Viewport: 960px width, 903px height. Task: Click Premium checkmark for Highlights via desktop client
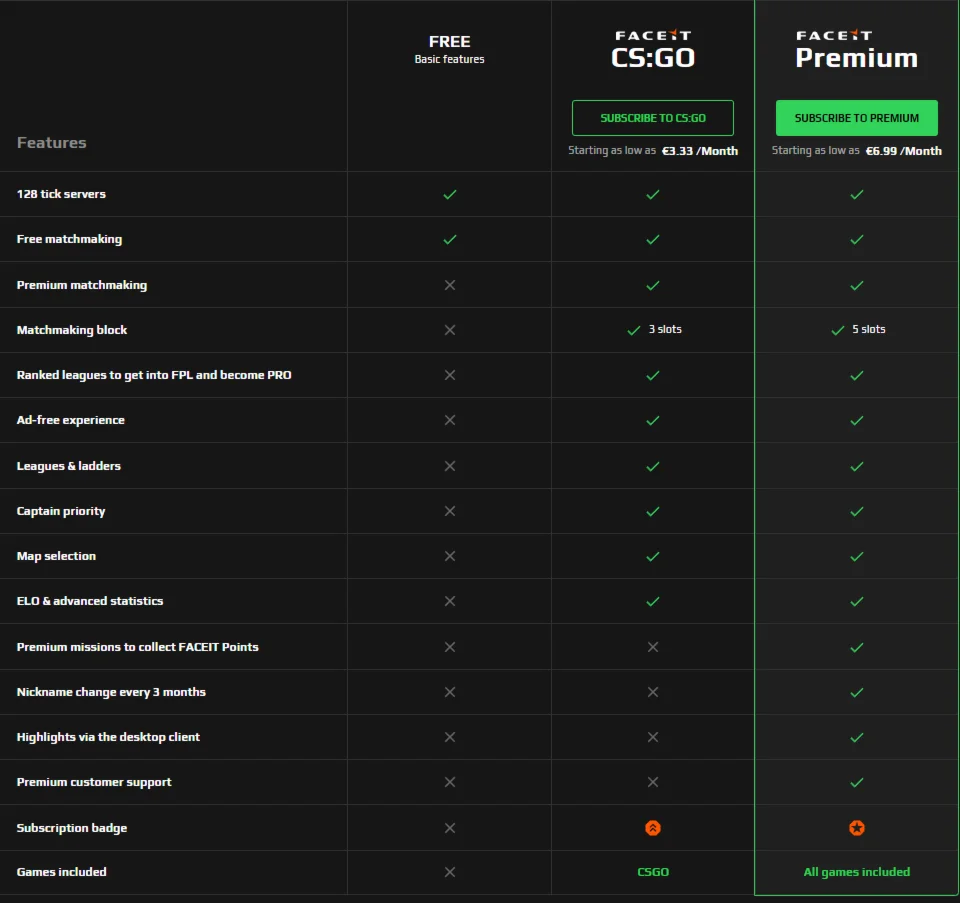857,737
